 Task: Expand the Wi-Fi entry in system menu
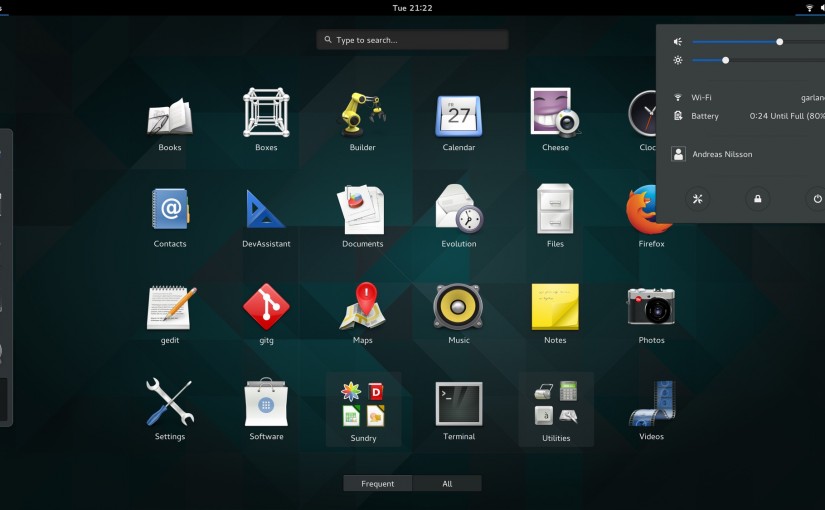[x=748, y=97]
